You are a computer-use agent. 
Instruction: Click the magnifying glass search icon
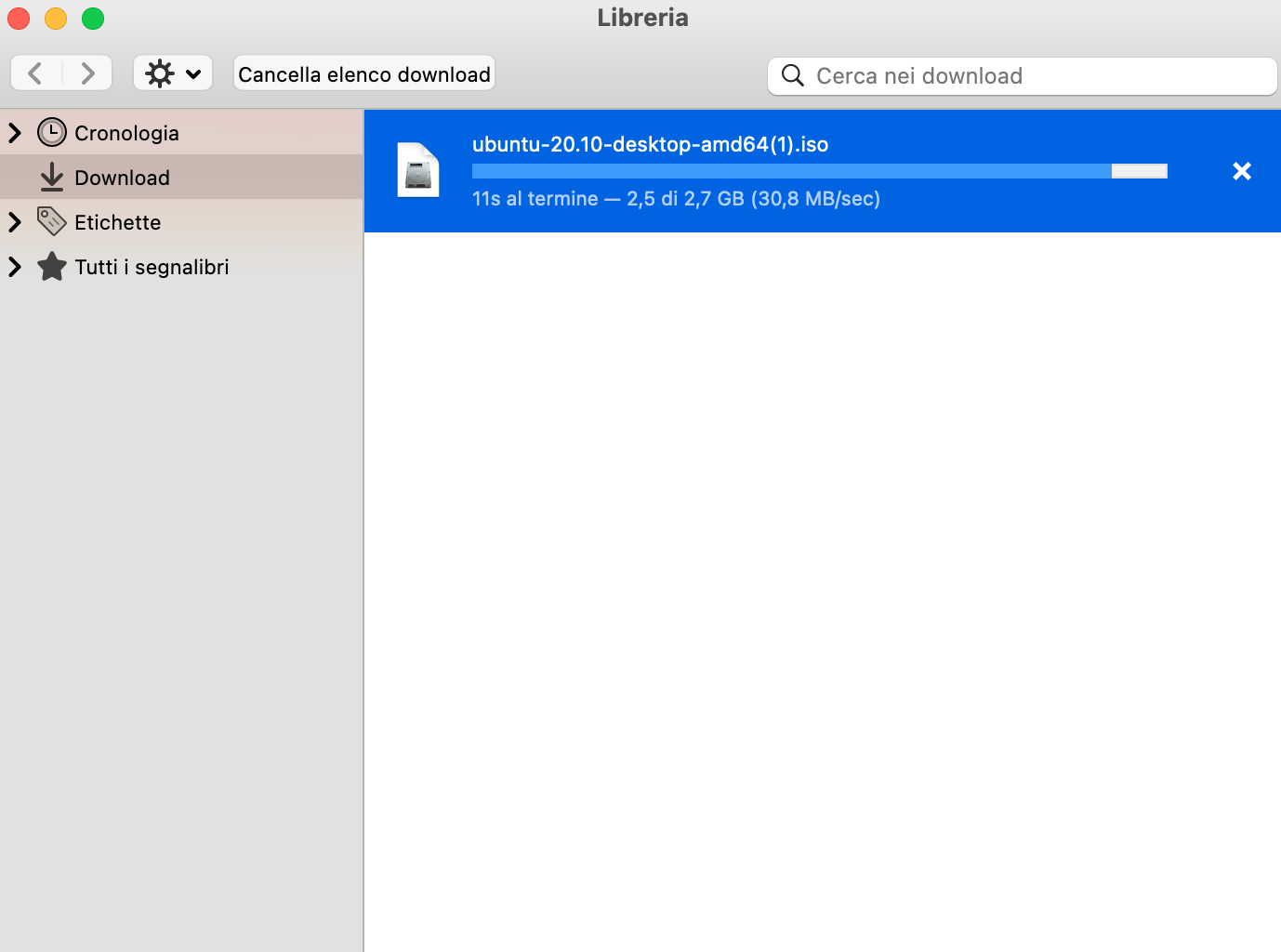pos(793,75)
